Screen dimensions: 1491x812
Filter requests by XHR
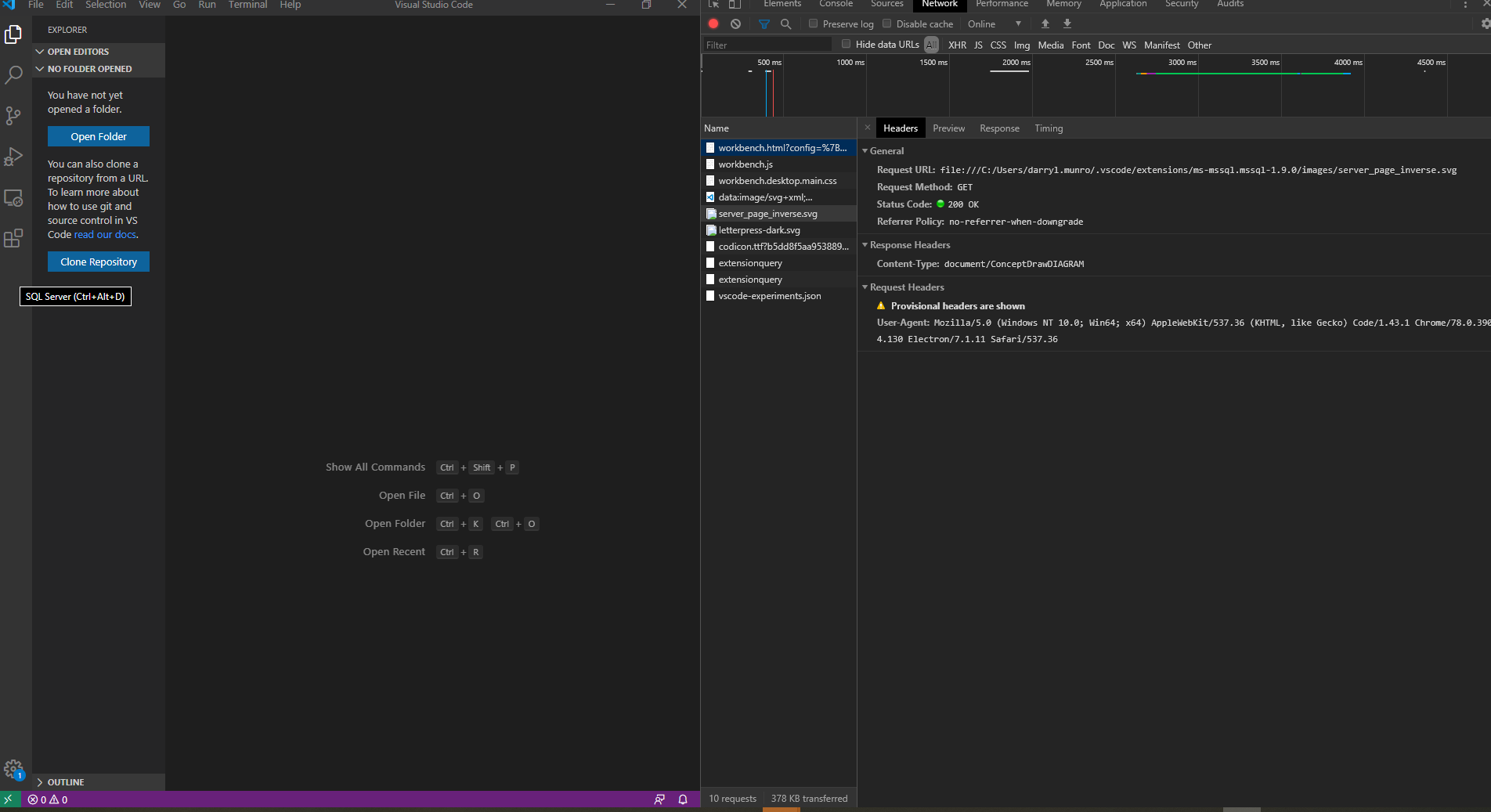[957, 45]
